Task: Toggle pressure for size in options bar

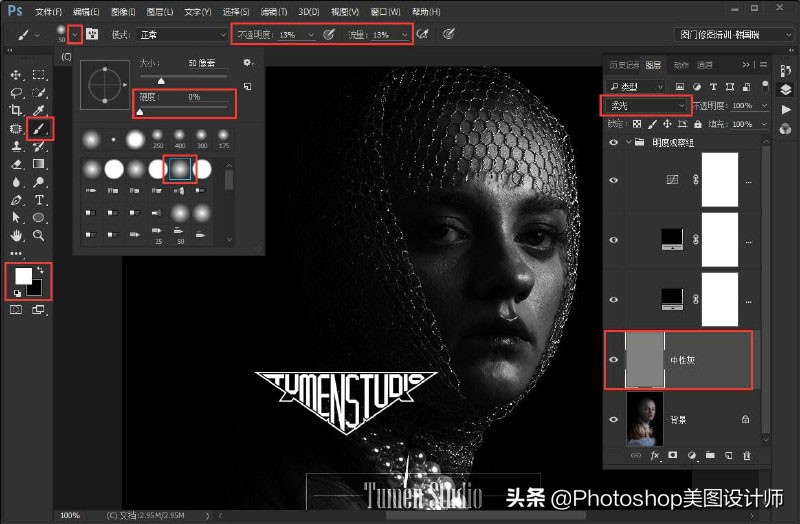Action: coord(448,34)
